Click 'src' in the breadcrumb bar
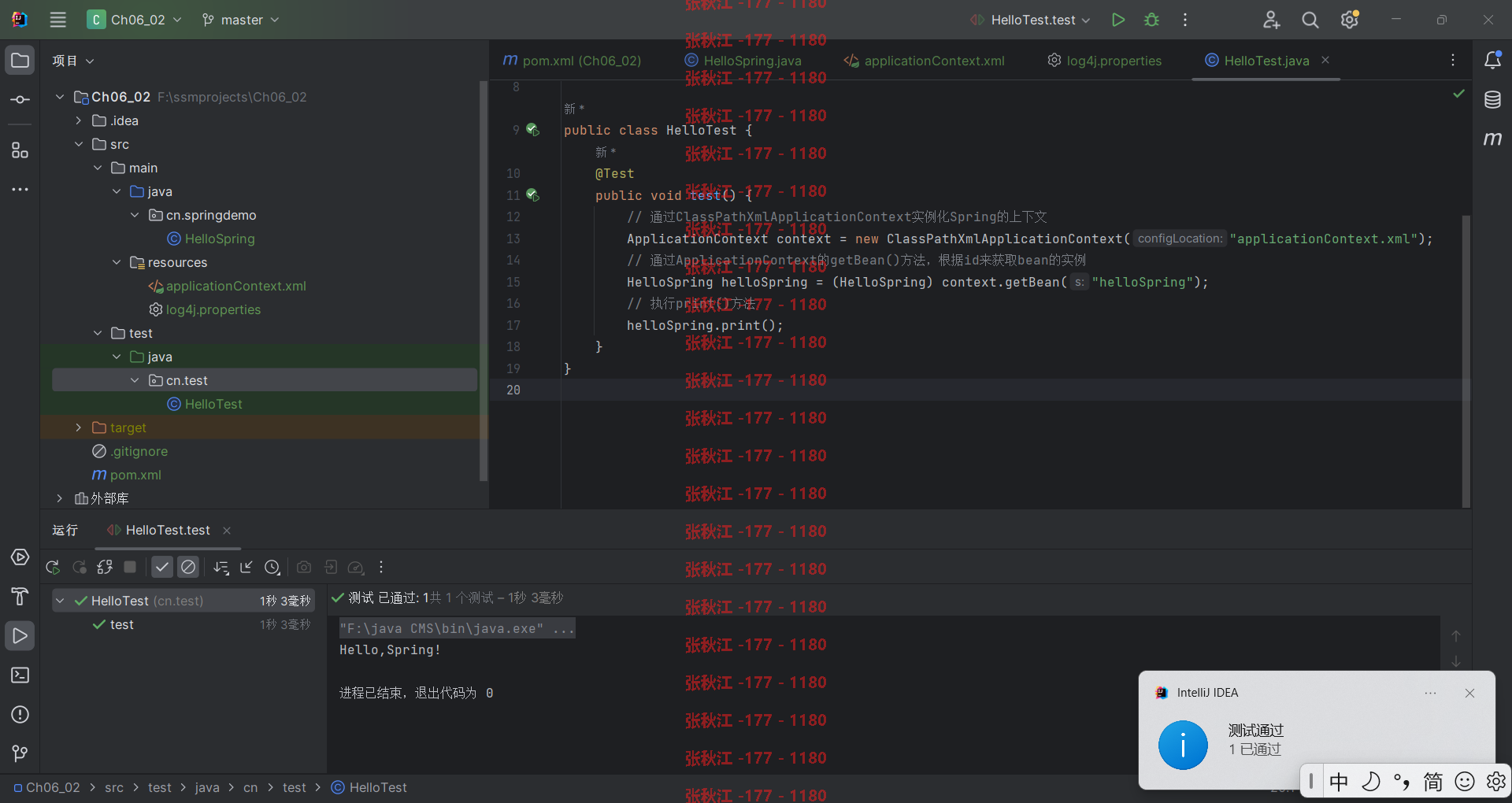Screen dimensions: 1512x803 tap(114, 787)
